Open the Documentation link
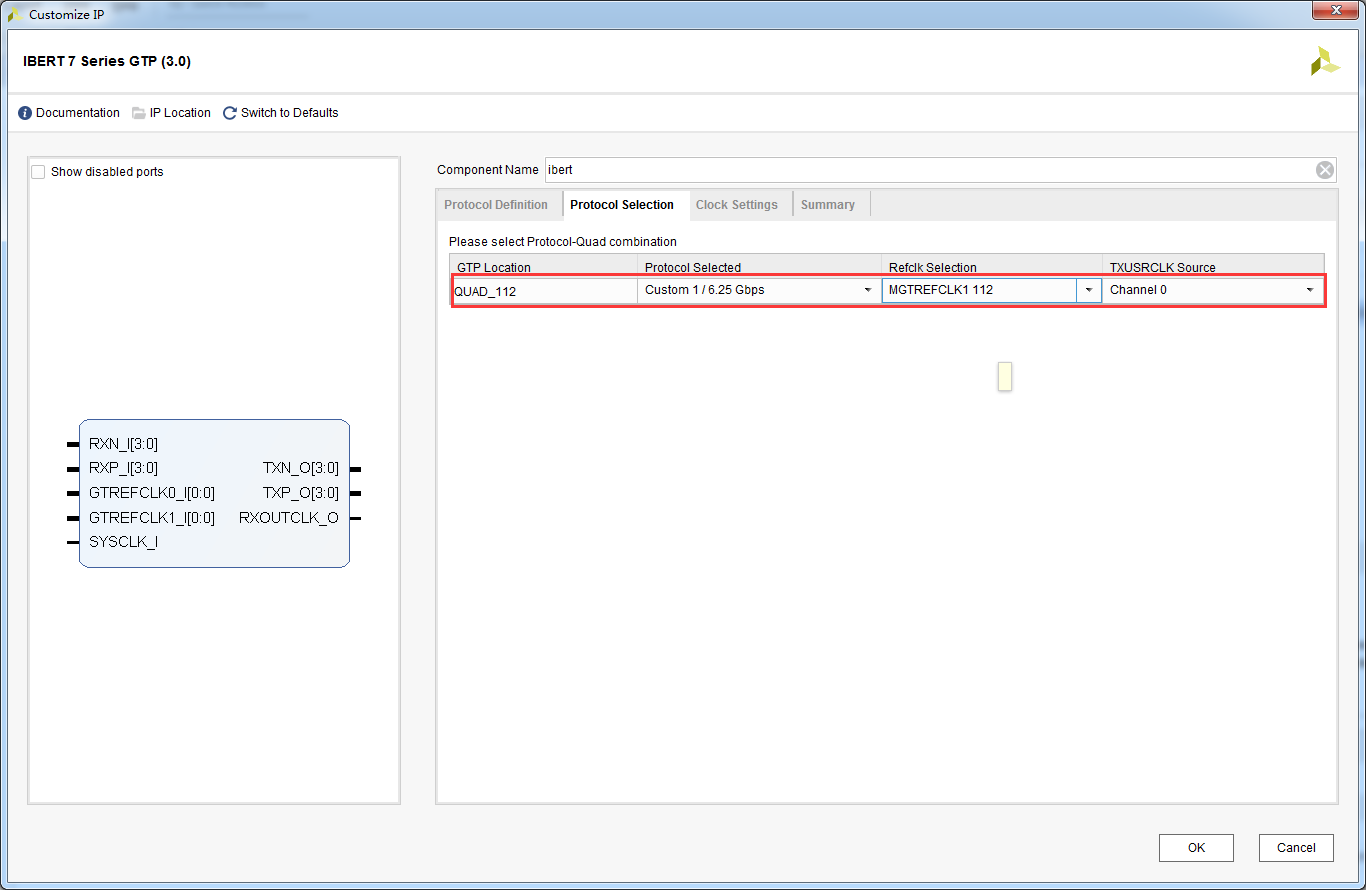 click(78, 113)
